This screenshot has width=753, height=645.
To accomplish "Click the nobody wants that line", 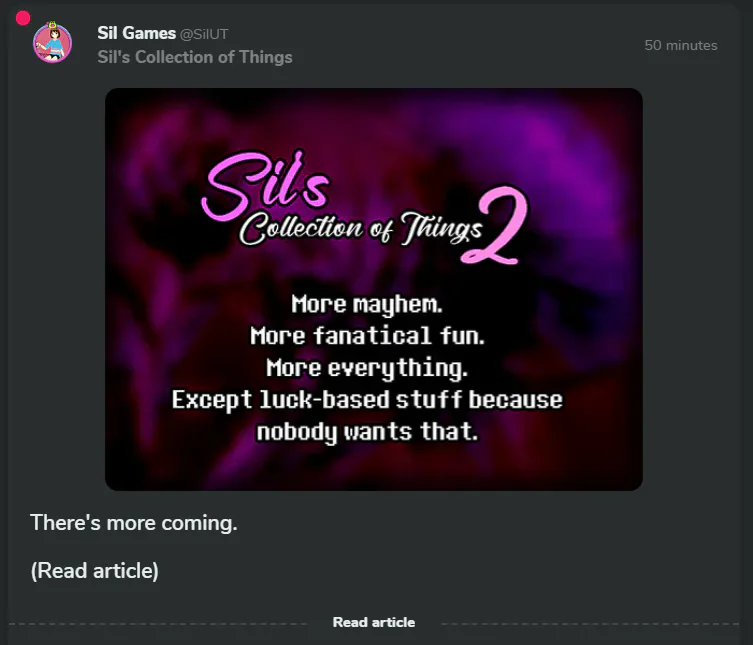I will (x=367, y=432).
